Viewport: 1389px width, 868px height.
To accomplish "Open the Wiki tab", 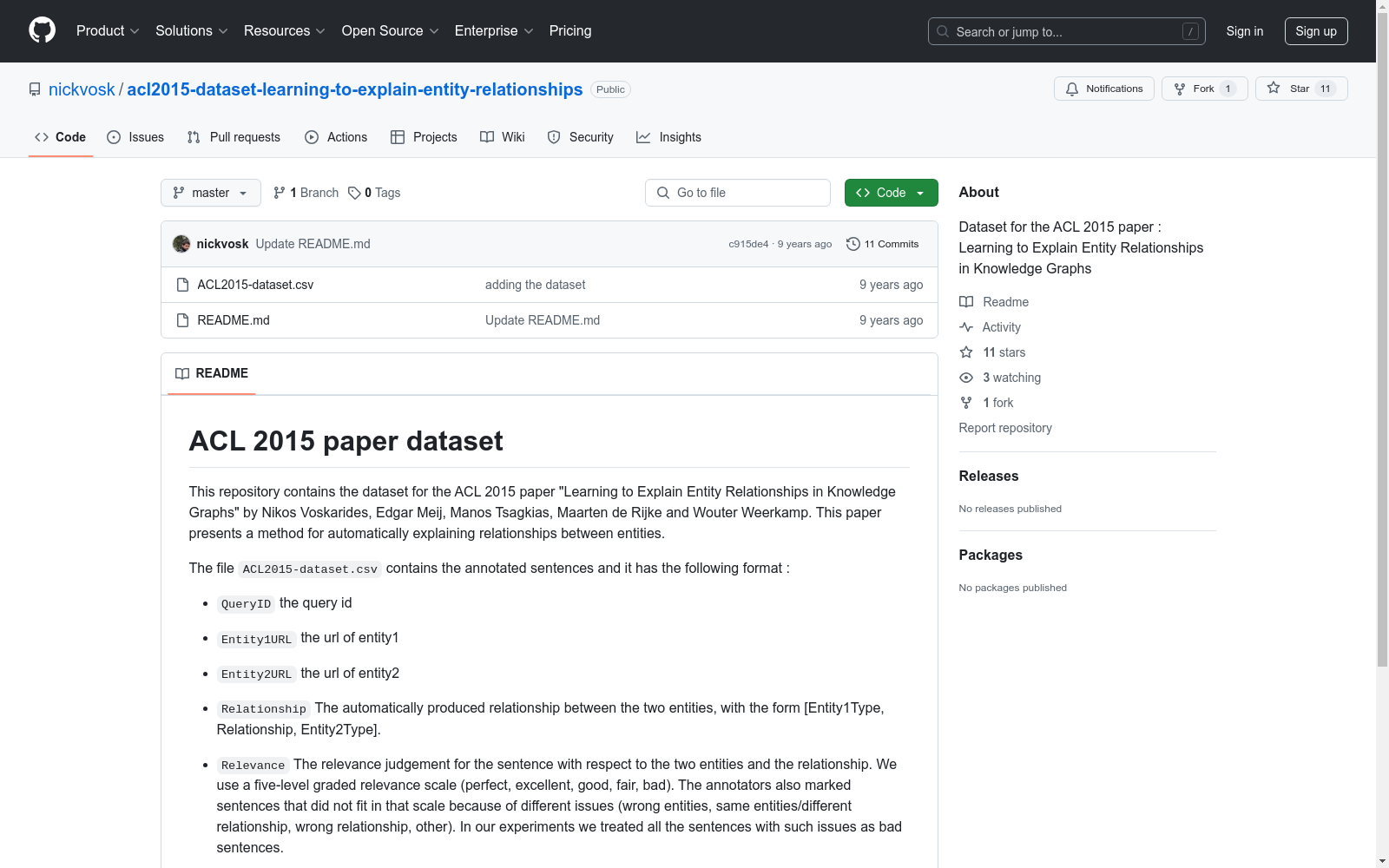I will point(503,137).
